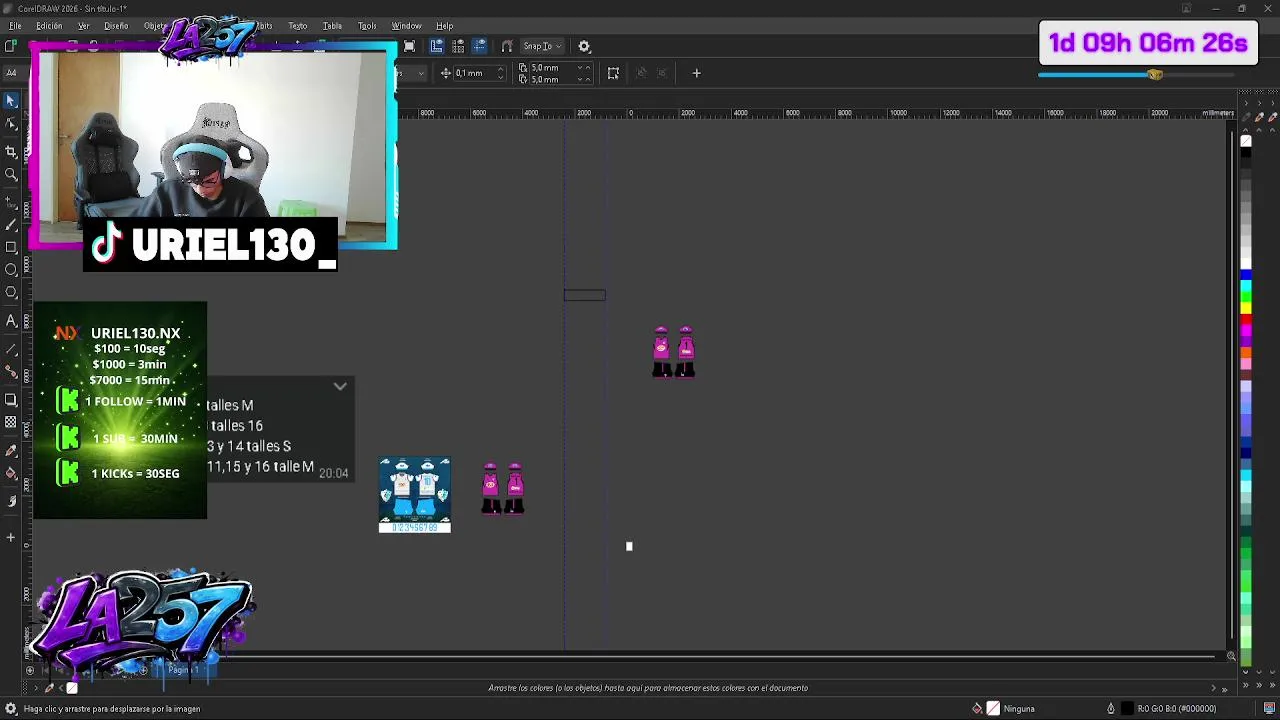The image size is (1280, 720).
Task: Open the Options gear in toolbar
Action: (584, 46)
